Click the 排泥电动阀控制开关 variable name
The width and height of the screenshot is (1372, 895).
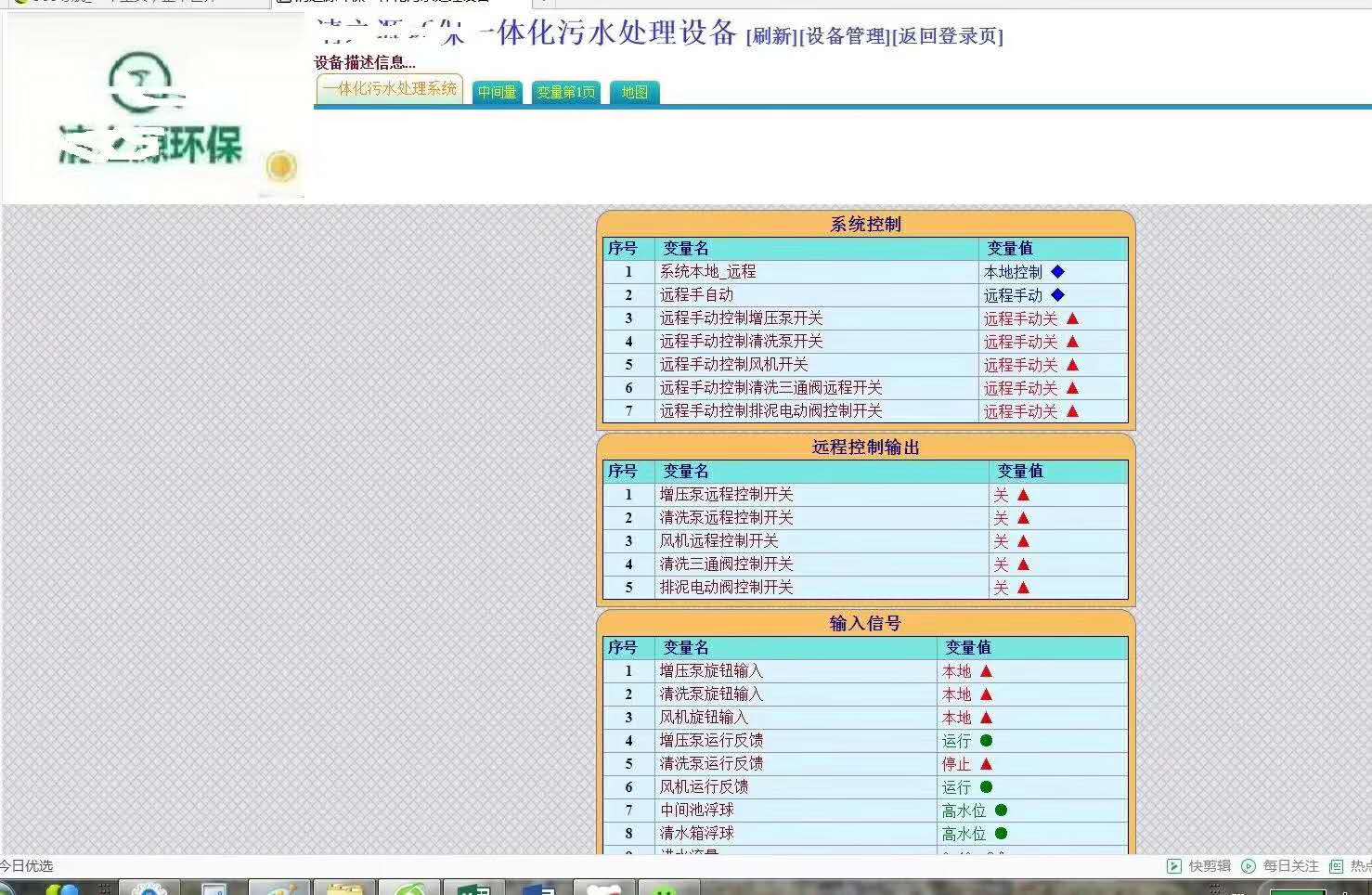[727, 588]
